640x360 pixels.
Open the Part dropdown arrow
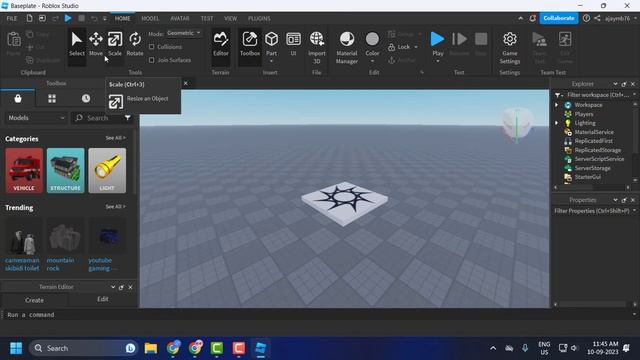pos(271,61)
